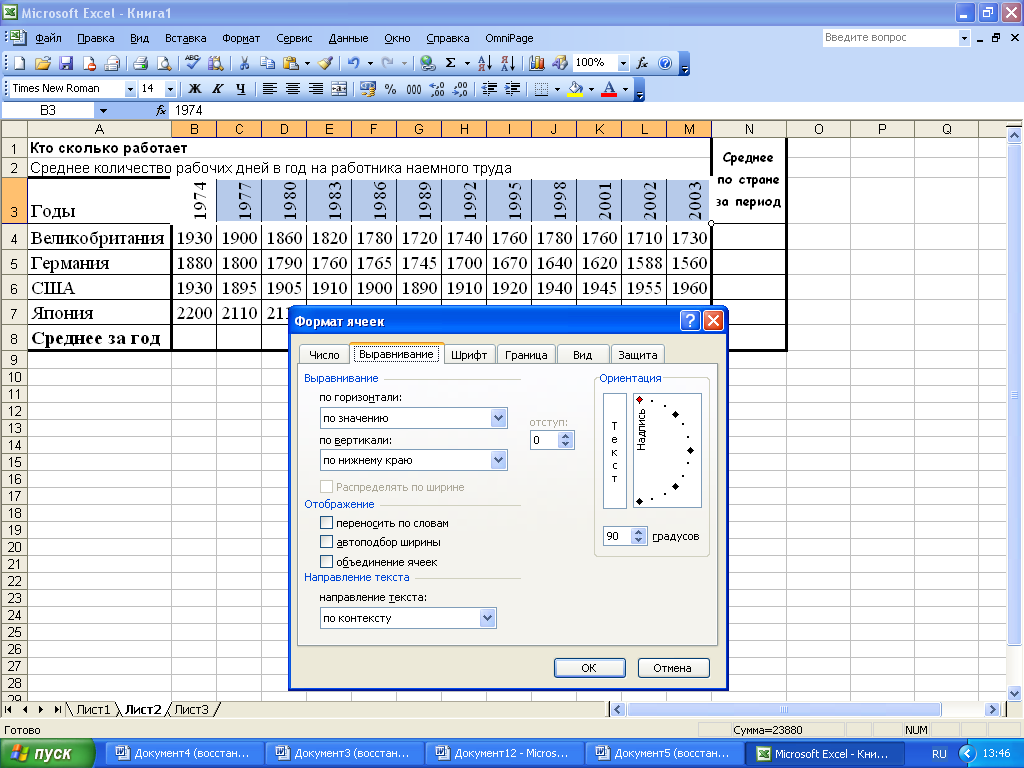1024x768 pixels.
Task: Switch to the 'Граница' tab
Action: pyautogui.click(x=526, y=355)
